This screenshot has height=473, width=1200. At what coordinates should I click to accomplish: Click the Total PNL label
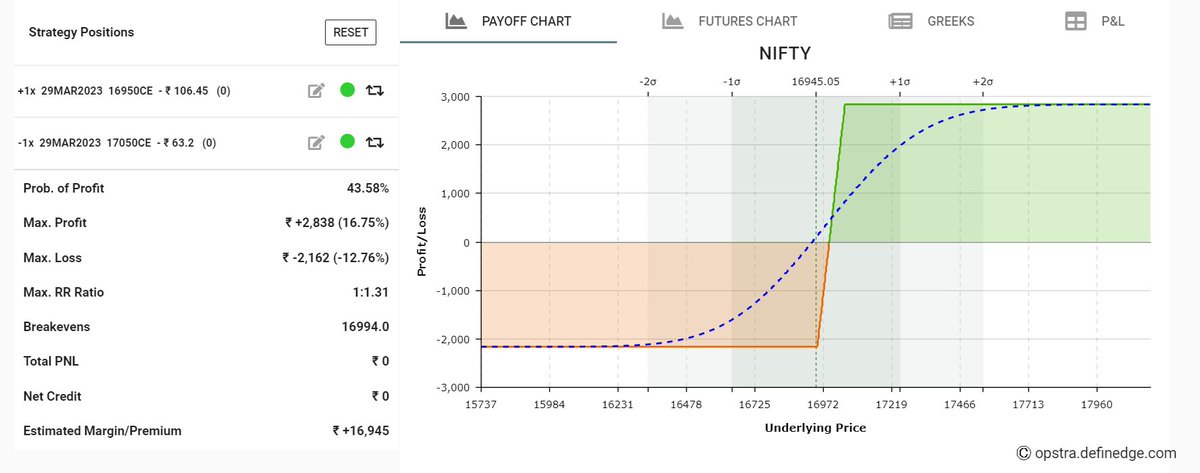click(x=52, y=362)
